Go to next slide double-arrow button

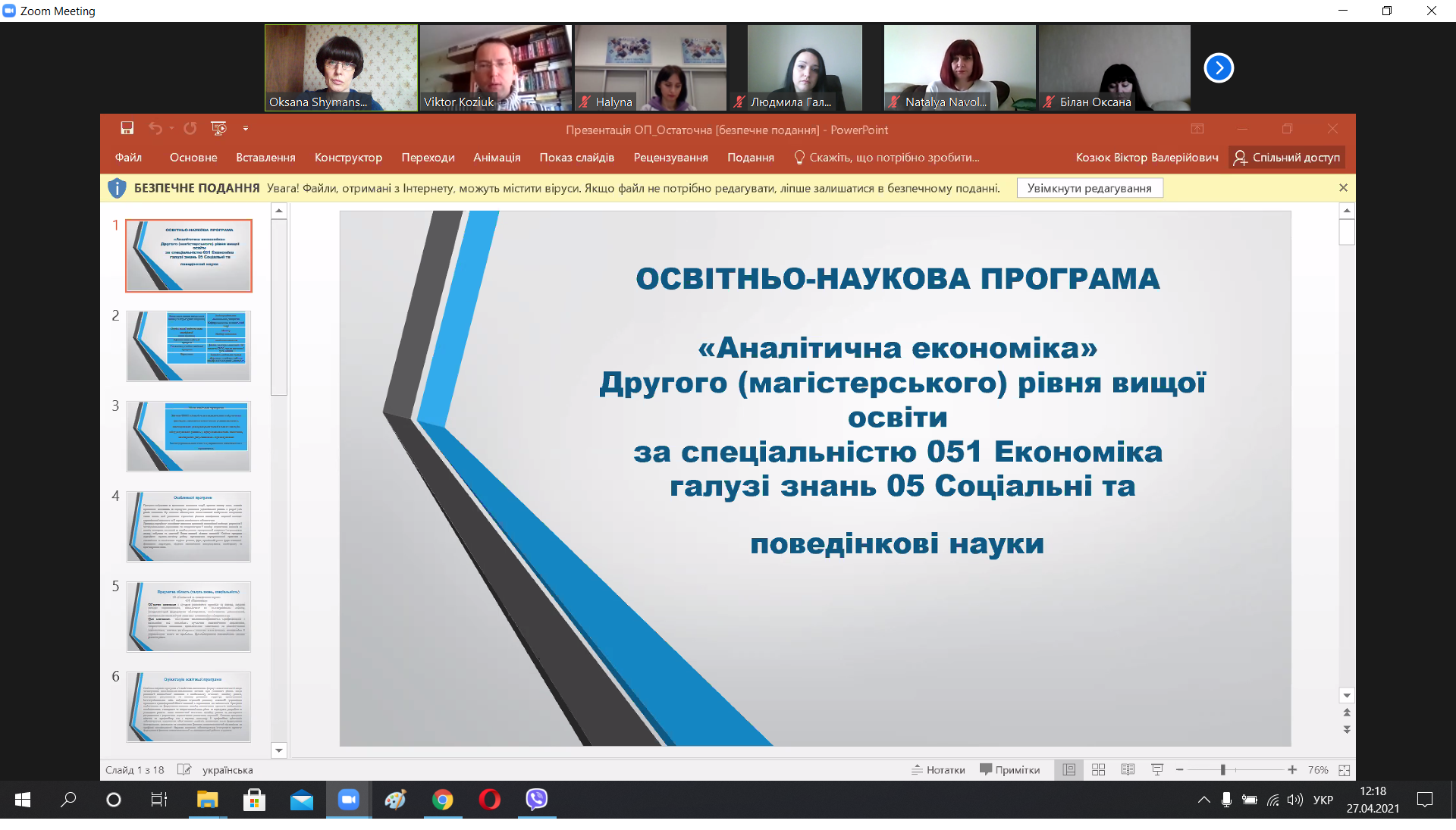(x=1347, y=729)
